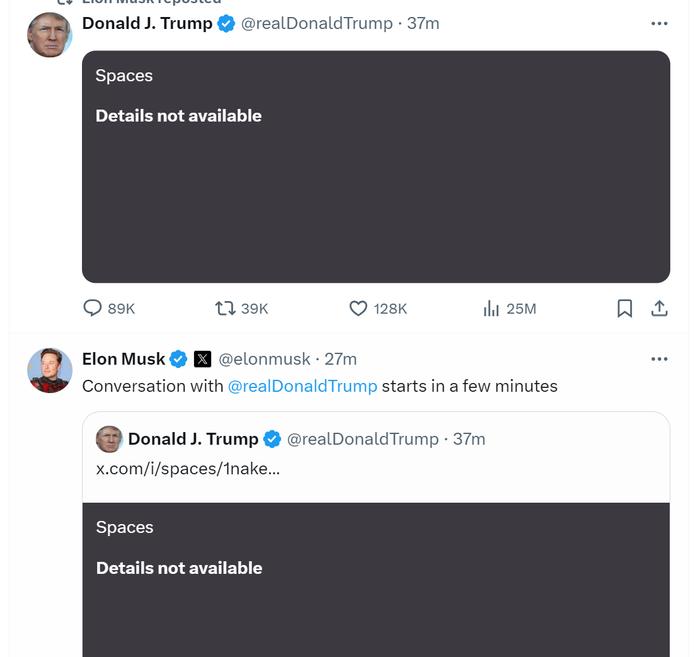Open Donald J. Trump's profile picture in top post

pos(49,35)
